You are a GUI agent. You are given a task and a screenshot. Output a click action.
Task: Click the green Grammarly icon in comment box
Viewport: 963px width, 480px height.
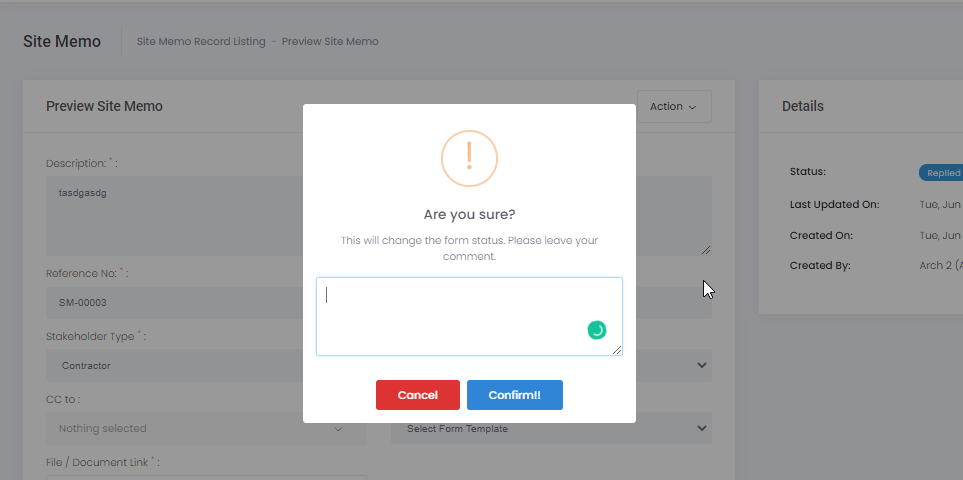click(x=597, y=330)
